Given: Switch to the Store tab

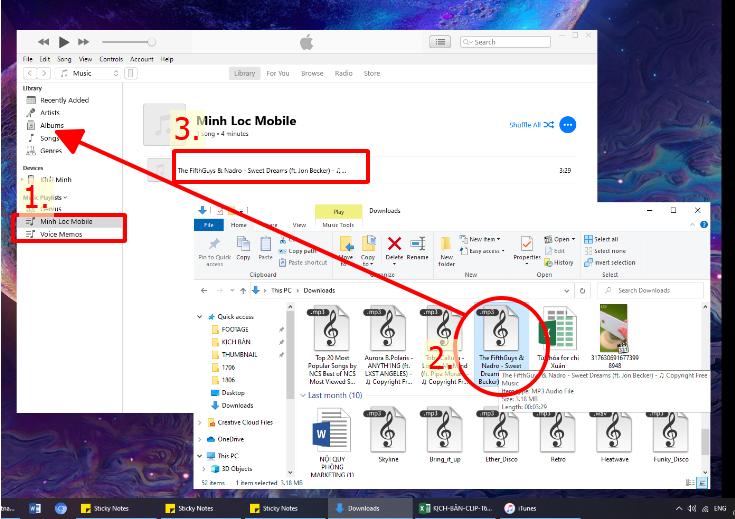Looking at the screenshot, I should click(372, 73).
